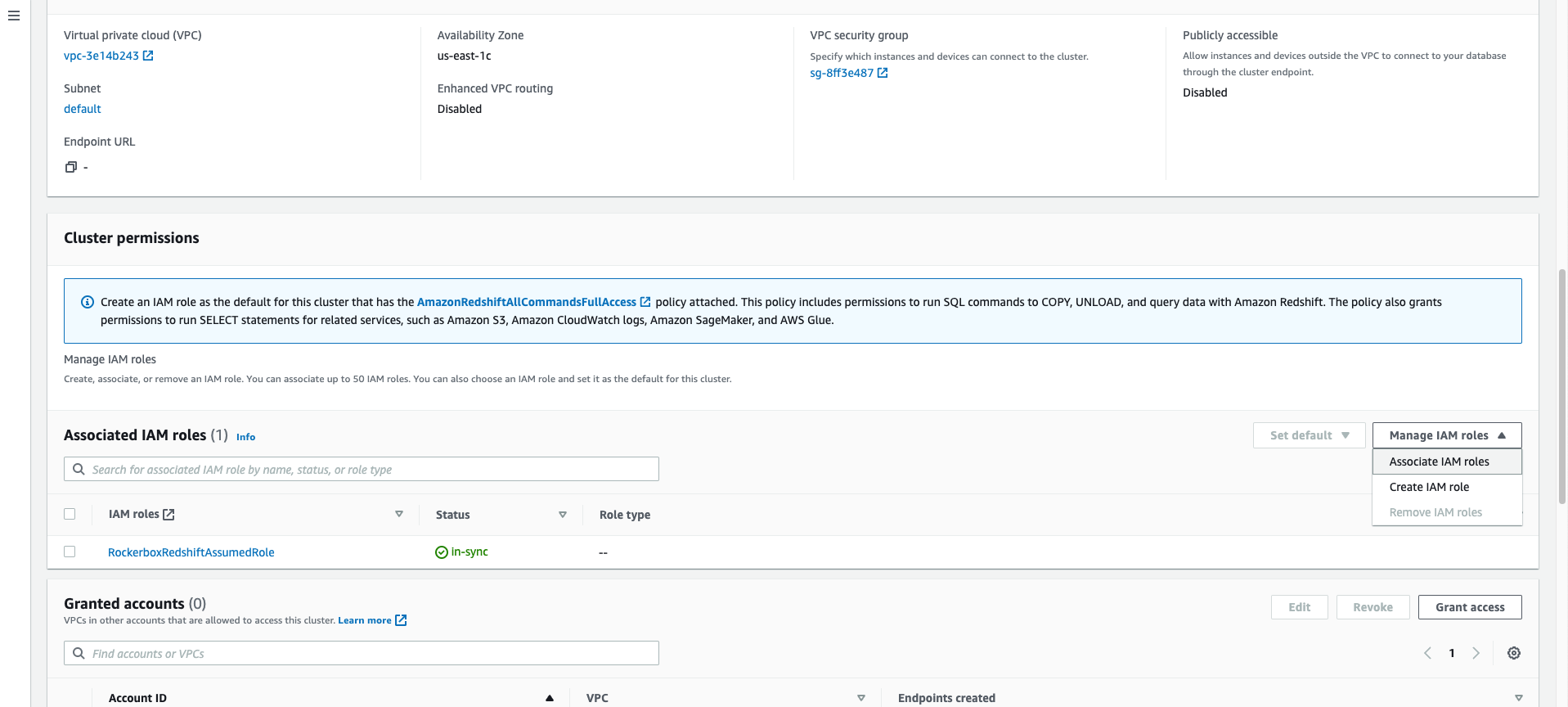This screenshot has width=1568, height=707.
Task: Open the vpc-3e14b243 link
Action: click(101, 56)
